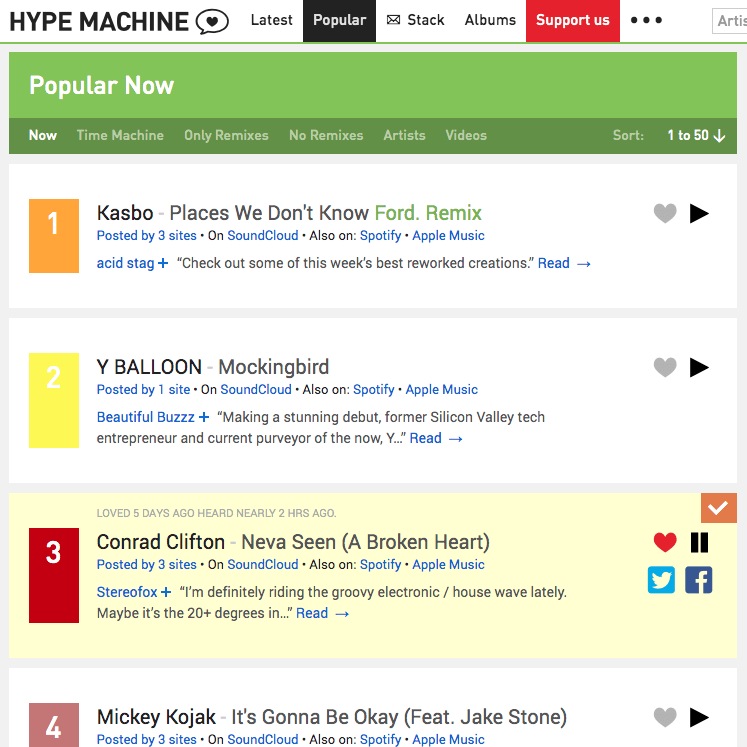Share Conrad Clifton track on Facebook
Screen dimensions: 747x747
point(698,580)
